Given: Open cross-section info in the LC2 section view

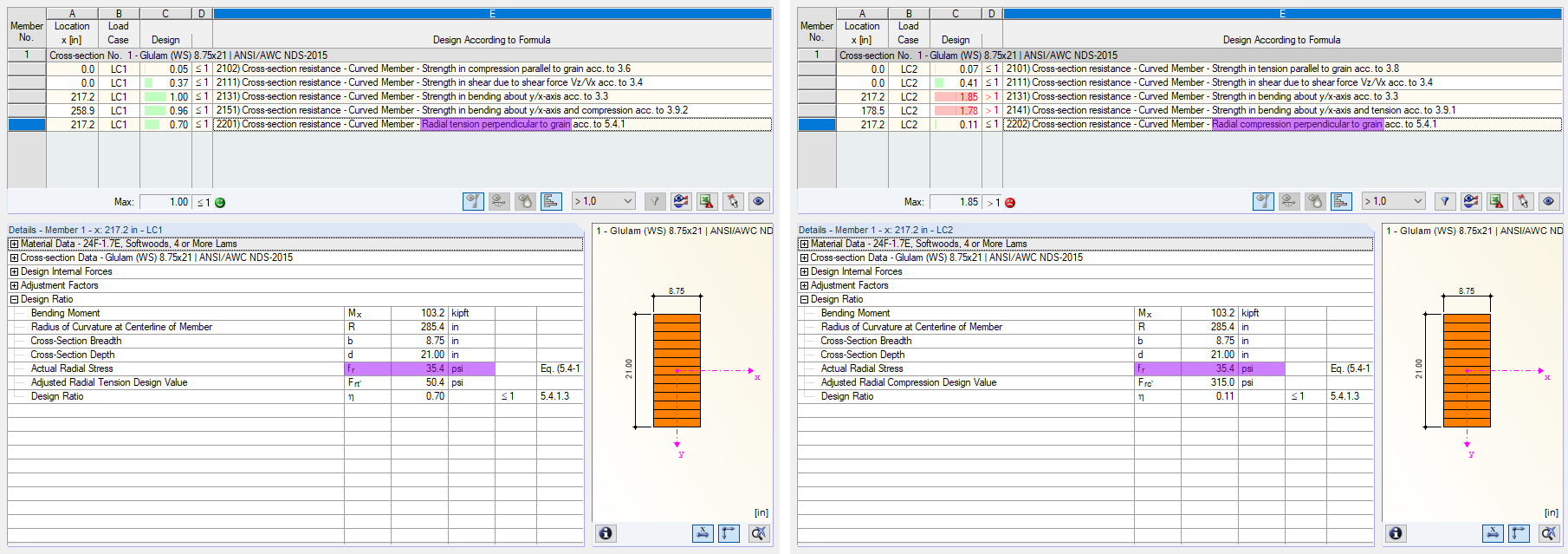Looking at the screenshot, I should (x=1396, y=533).
